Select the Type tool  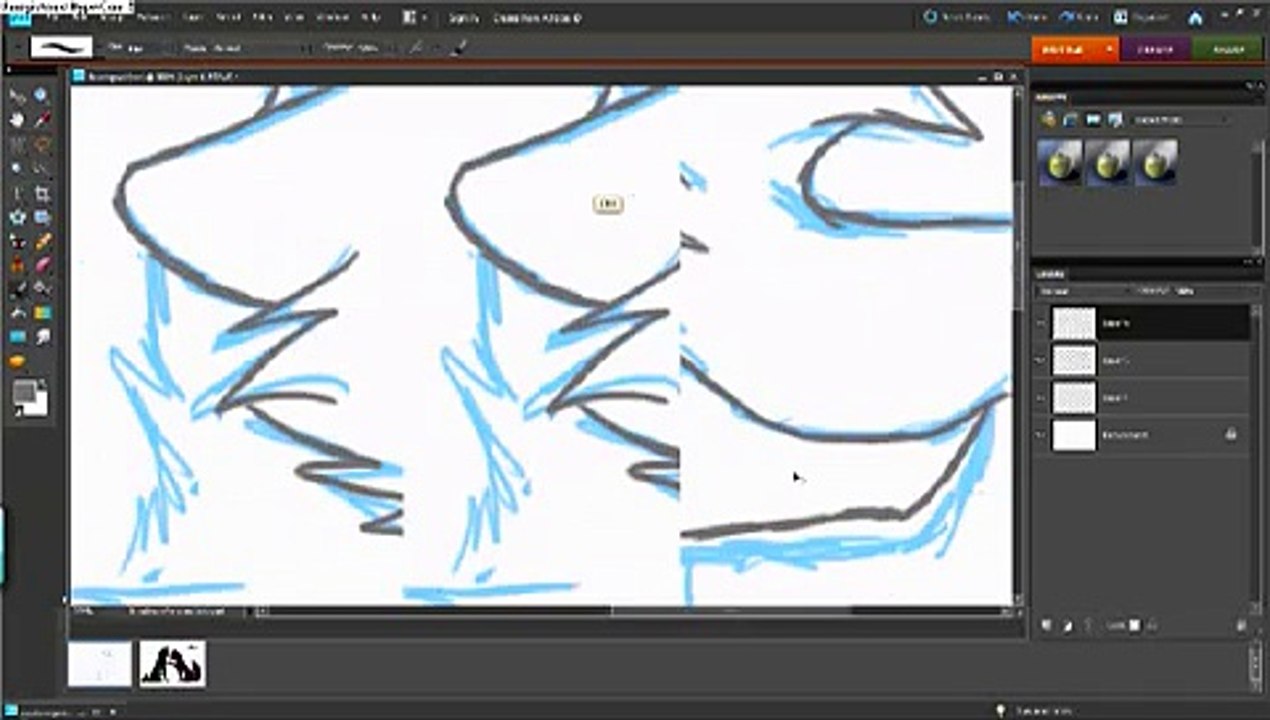[17, 194]
